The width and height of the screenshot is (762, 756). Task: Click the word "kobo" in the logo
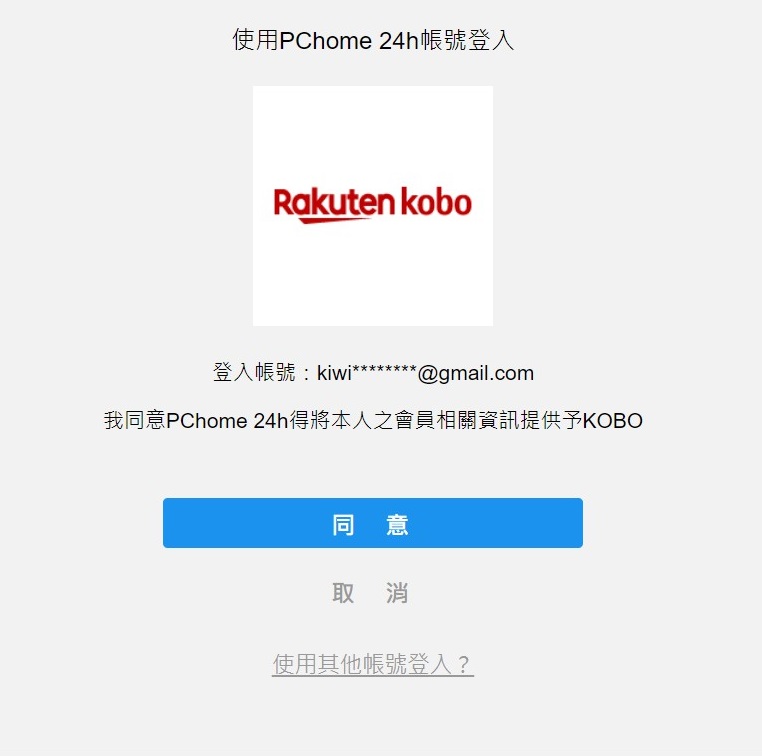pos(436,202)
